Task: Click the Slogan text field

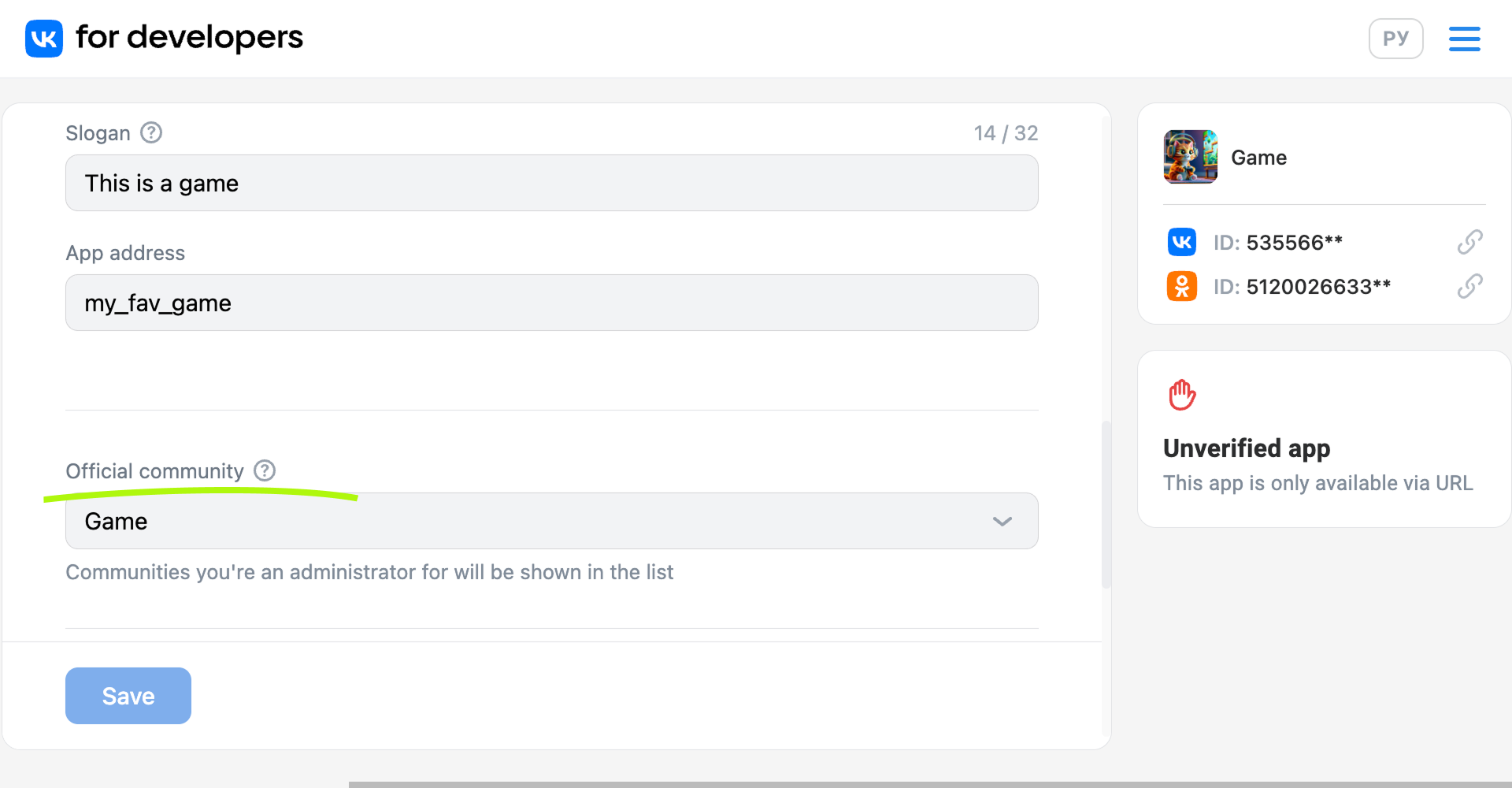Action: pyautogui.click(x=551, y=183)
